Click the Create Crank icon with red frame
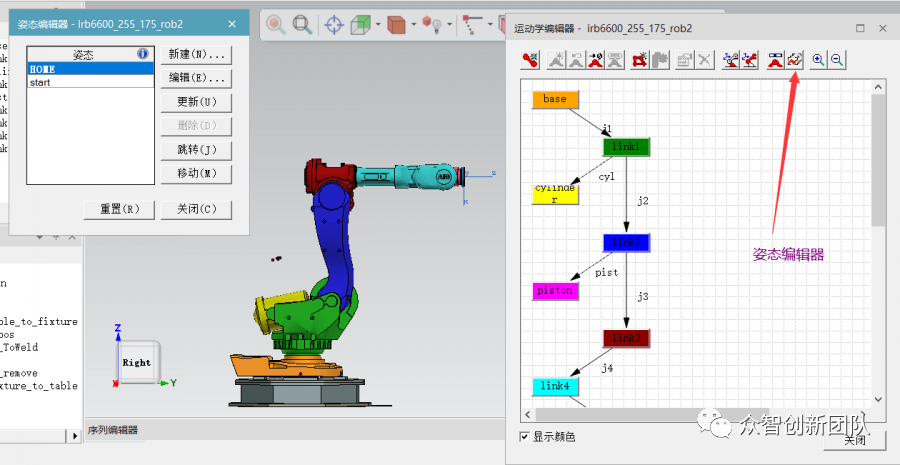Viewport: 900px width, 465px height. (x=639, y=60)
